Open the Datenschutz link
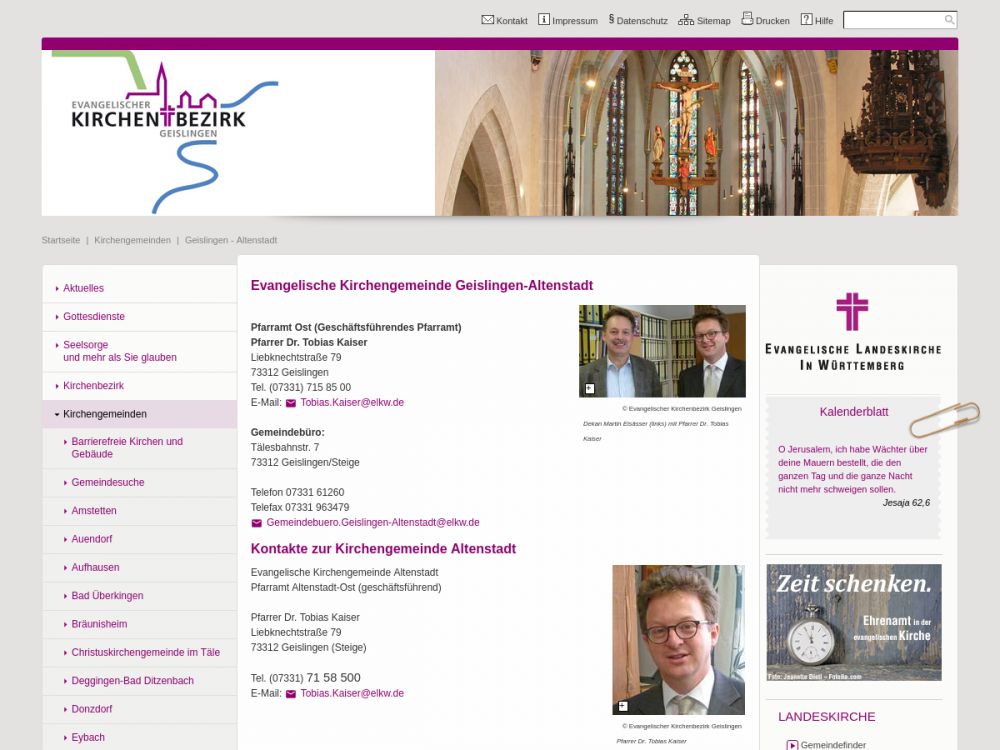Viewport: 1000px width, 750px height. tap(641, 21)
